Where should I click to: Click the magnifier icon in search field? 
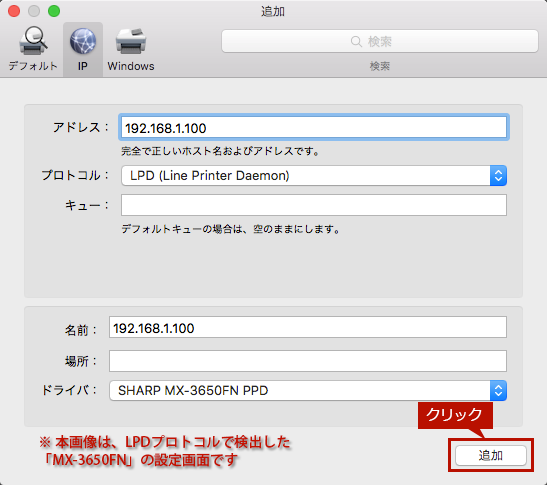[x=356, y=42]
